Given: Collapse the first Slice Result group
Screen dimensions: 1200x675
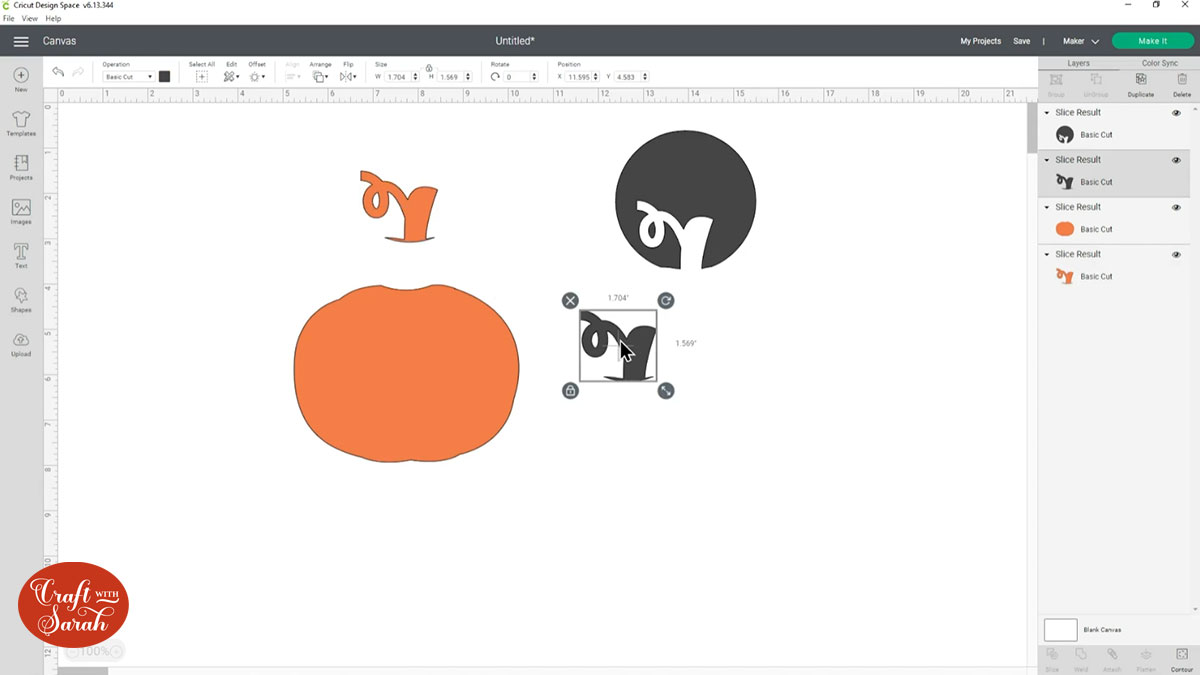Looking at the screenshot, I should pyautogui.click(x=1047, y=113).
